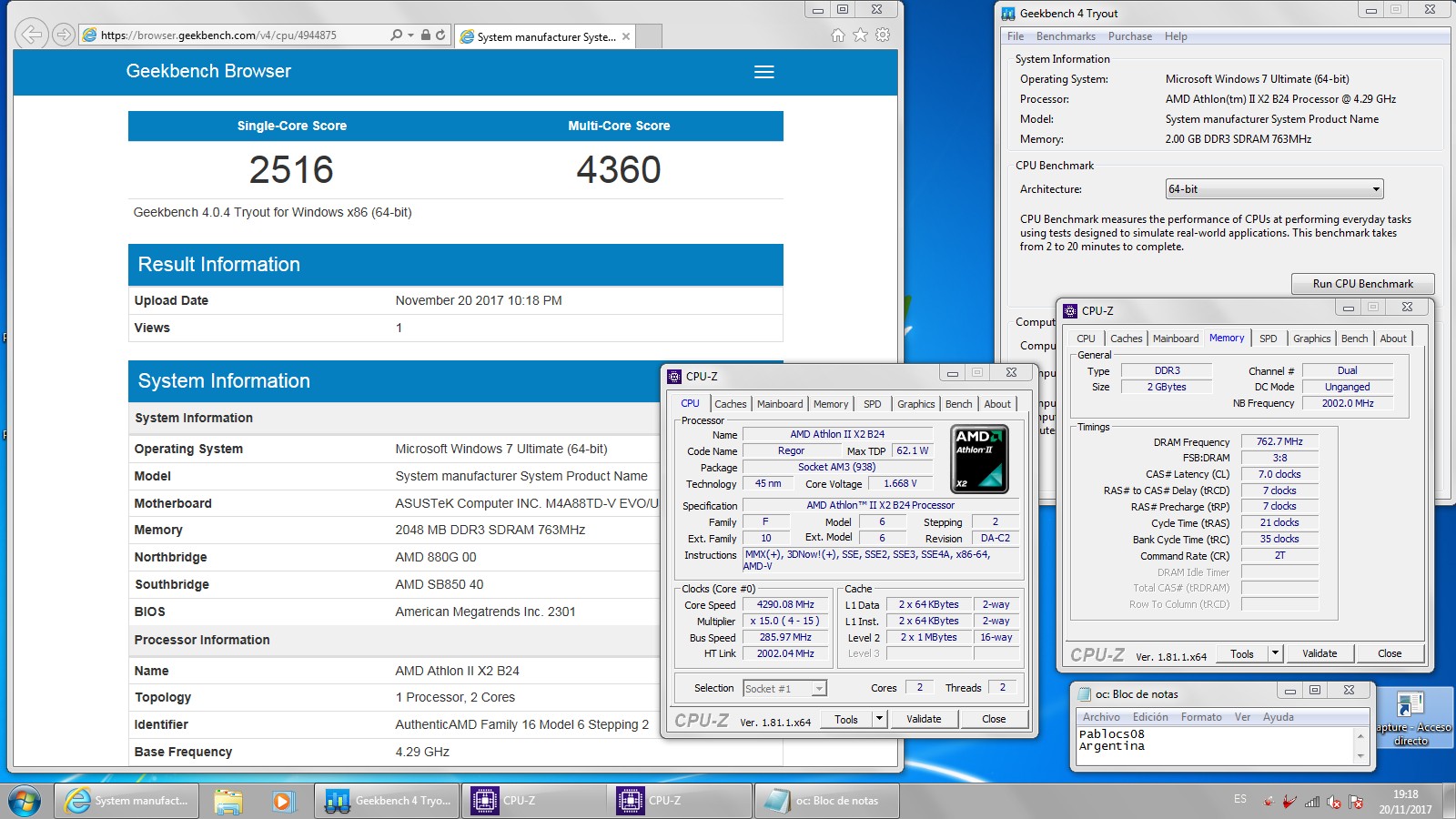Open the Socket #1 selection dropdown
This screenshot has width=1456, height=819.
click(784, 689)
